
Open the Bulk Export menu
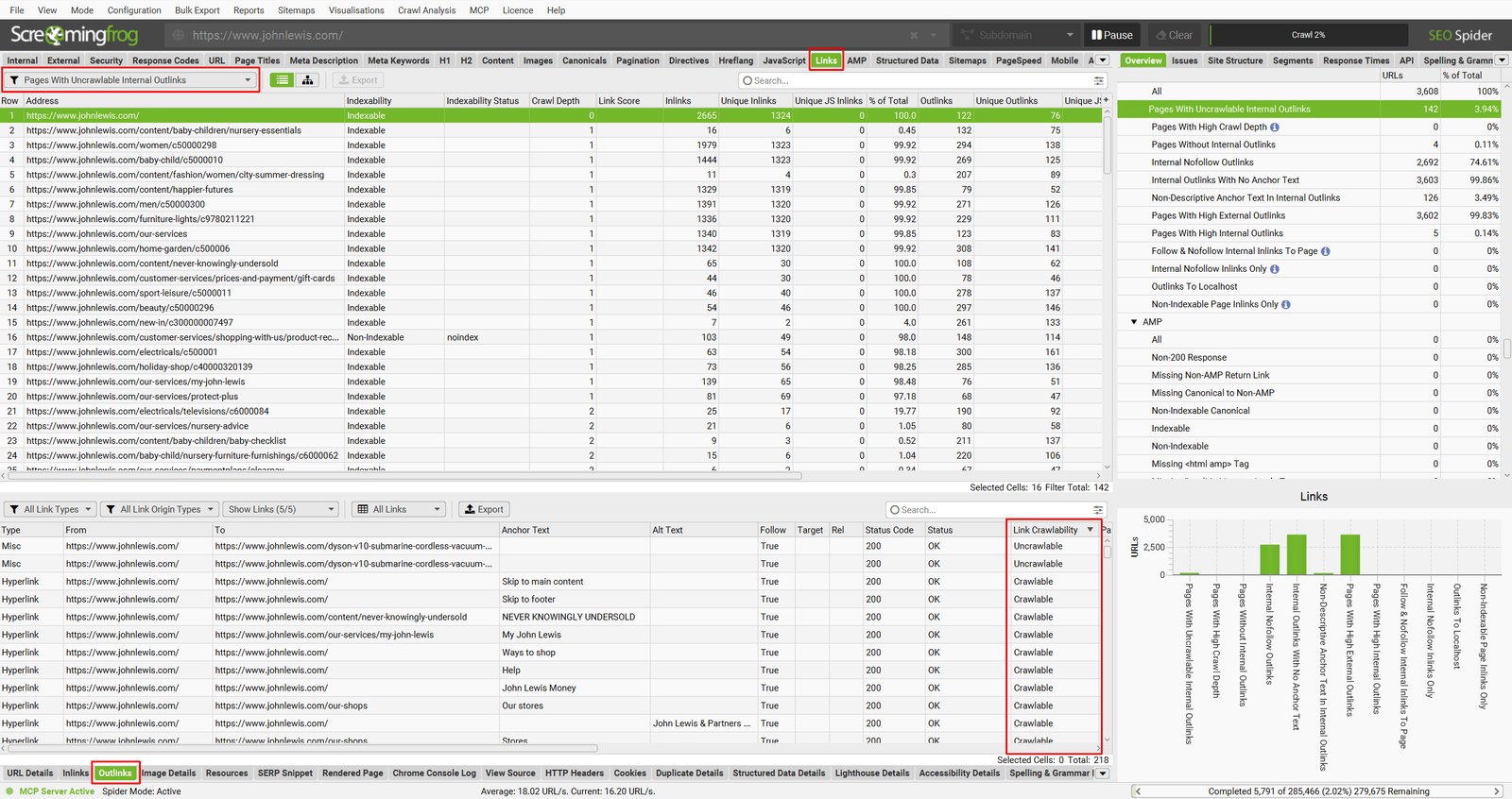(x=197, y=10)
